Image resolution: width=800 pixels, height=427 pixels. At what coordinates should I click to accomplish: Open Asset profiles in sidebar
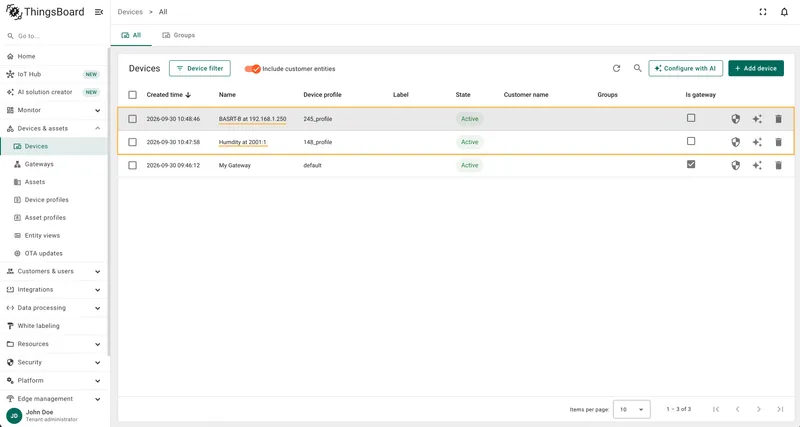54,218
